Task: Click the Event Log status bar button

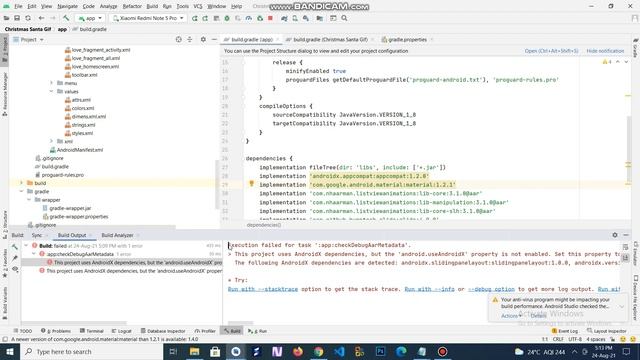Action: (565, 331)
